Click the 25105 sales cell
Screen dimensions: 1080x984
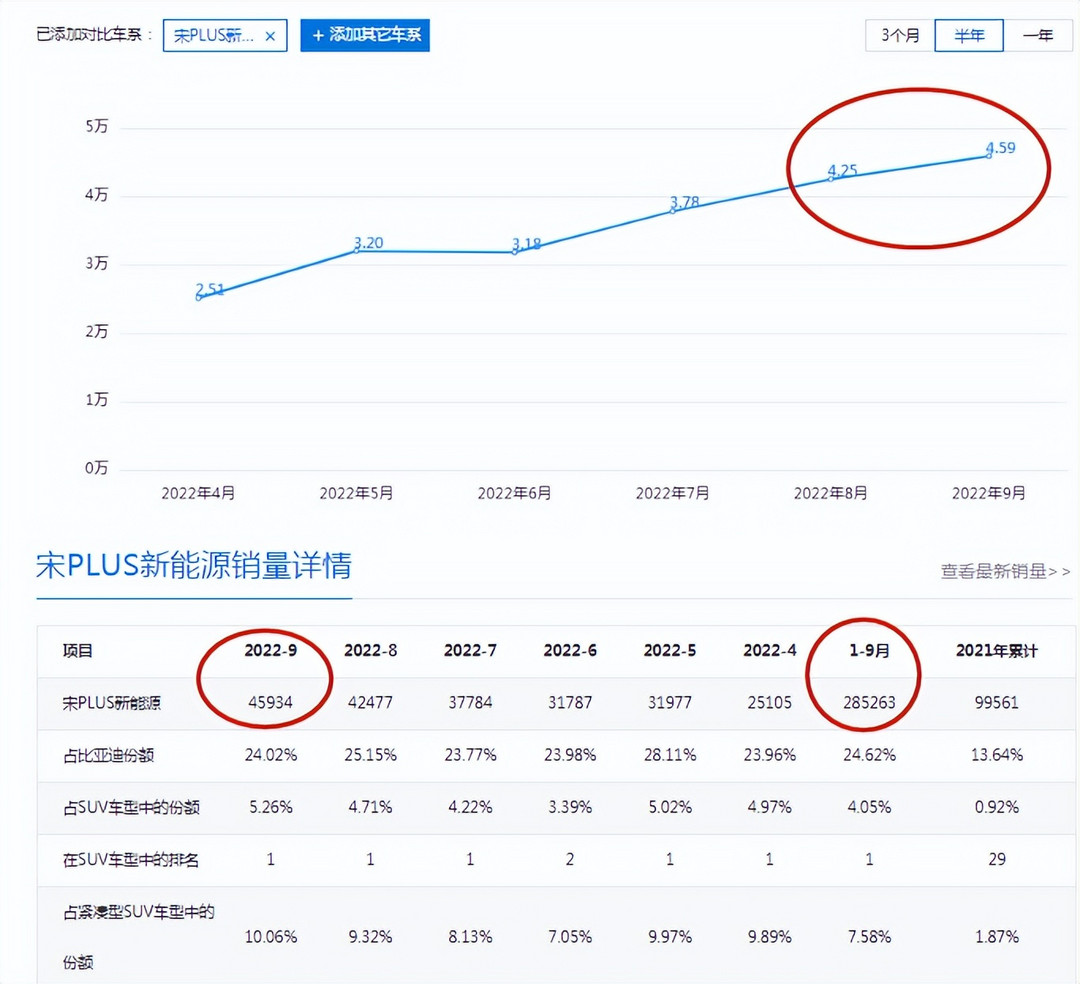tap(769, 702)
